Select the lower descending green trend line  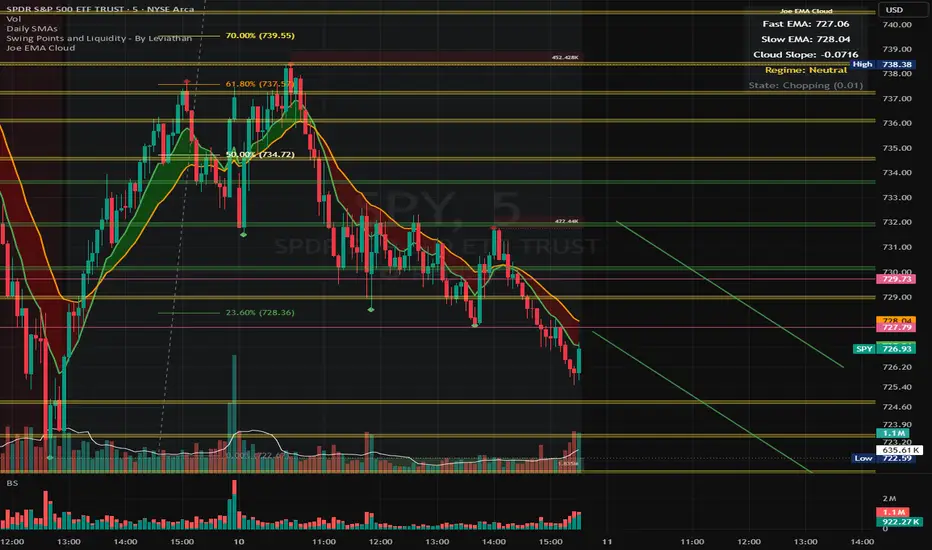(x=702, y=402)
